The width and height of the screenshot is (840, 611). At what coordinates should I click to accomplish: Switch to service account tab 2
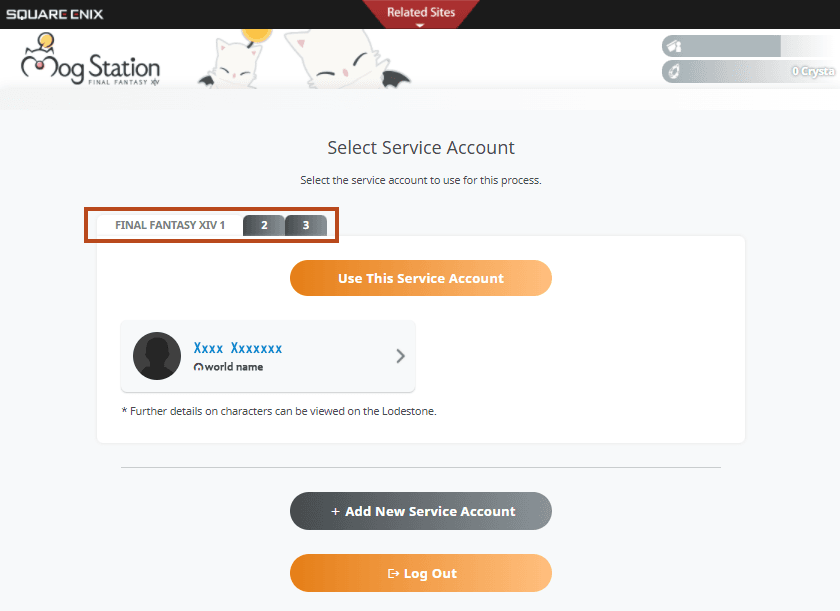pyautogui.click(x=264, y=226)
